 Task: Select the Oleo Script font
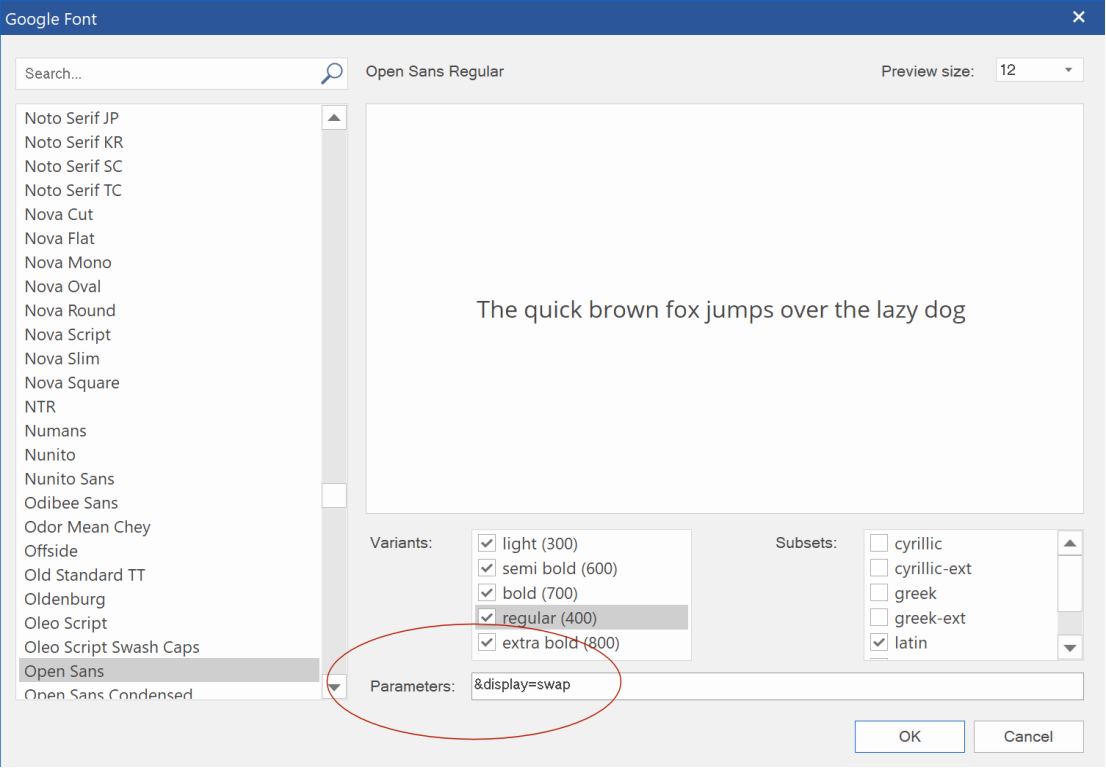[169, 623]
